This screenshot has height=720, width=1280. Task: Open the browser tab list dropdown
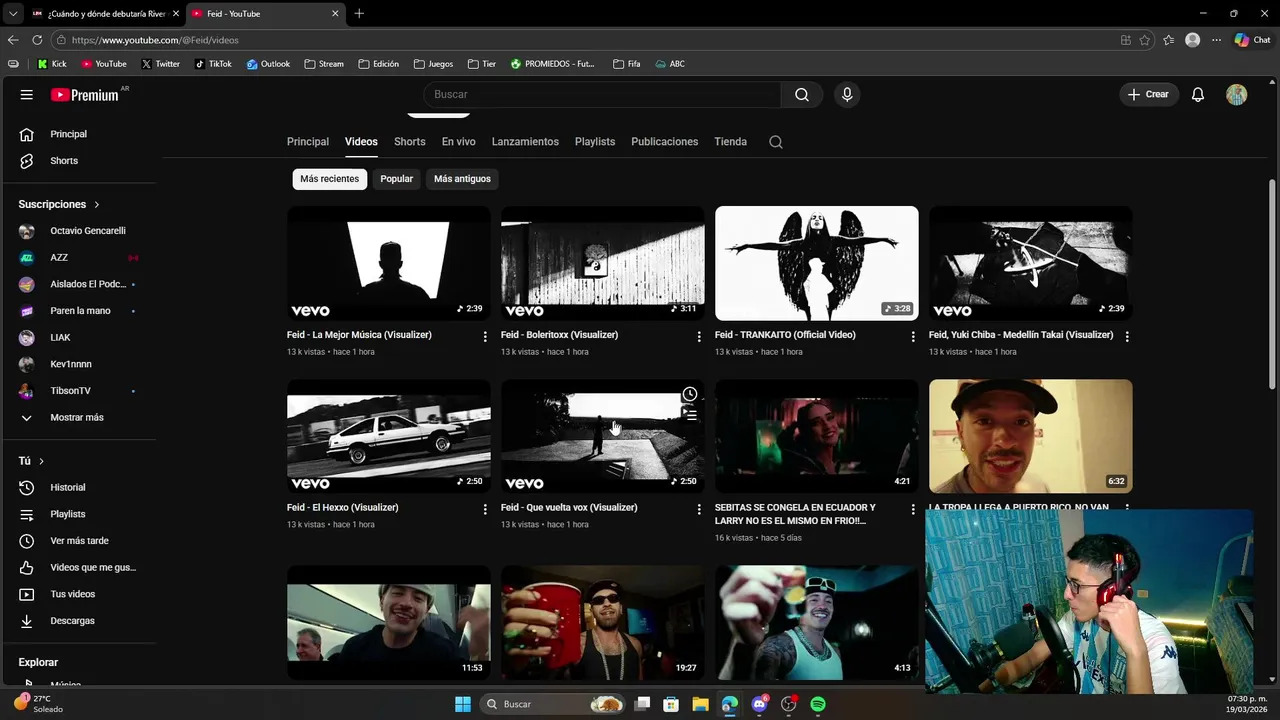[x=13, y=13]
